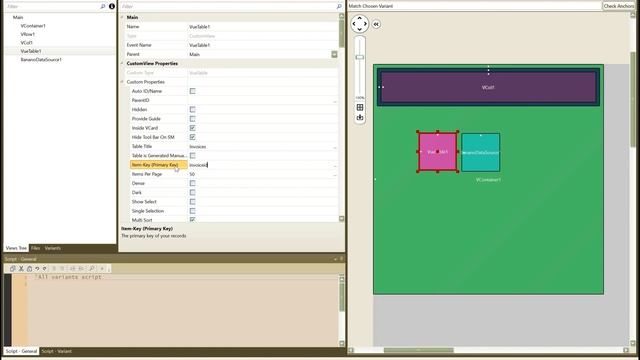Click the magnifier Find icon in script toolbar
This screenshot has height=360, width=640.
[x=92, y=269]
